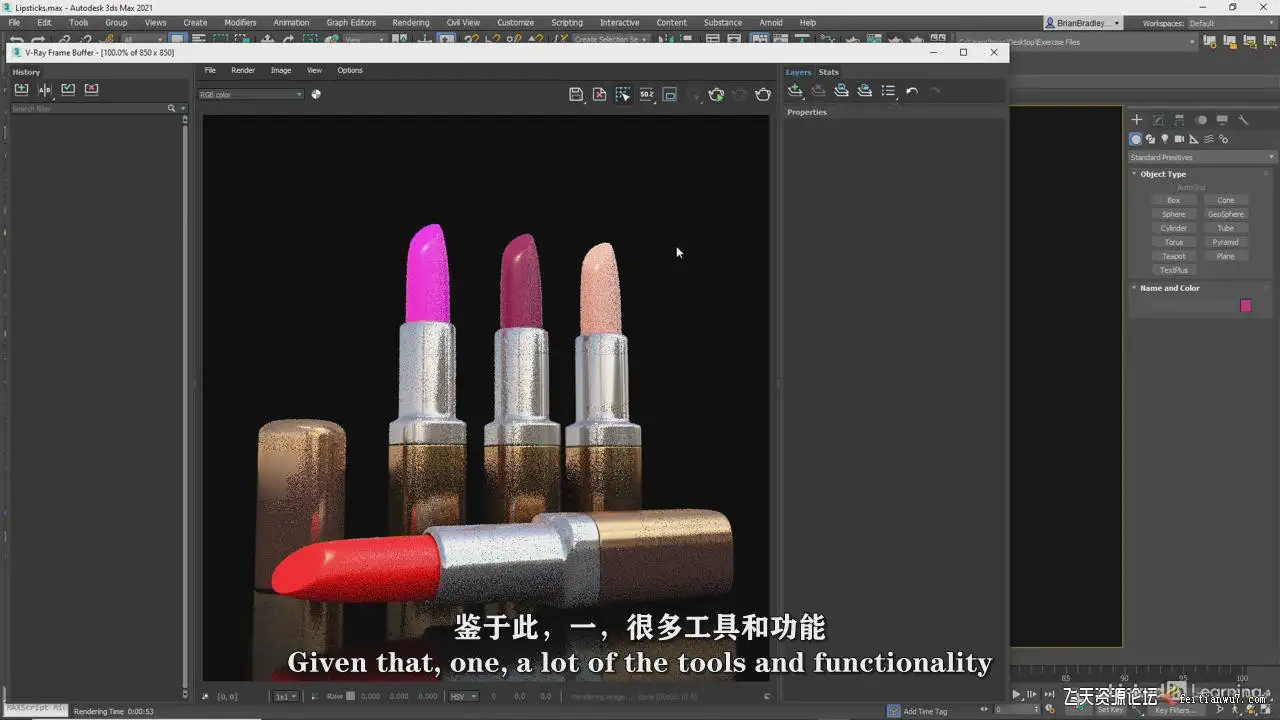Open the Motion tab in the Command Panel

click(1201, 120)
